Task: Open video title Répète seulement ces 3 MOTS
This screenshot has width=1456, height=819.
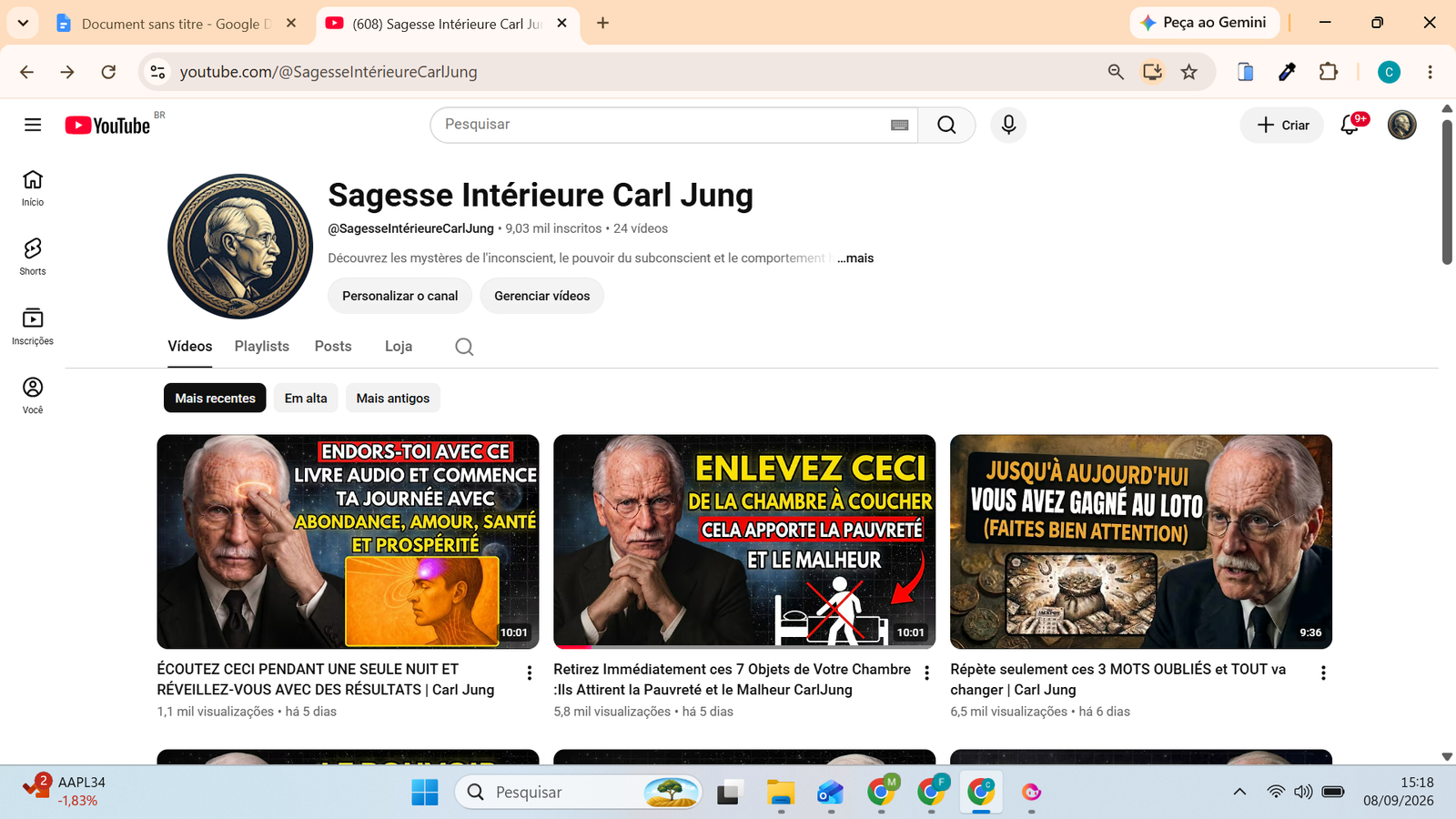Action: (x=1118, y=679)
